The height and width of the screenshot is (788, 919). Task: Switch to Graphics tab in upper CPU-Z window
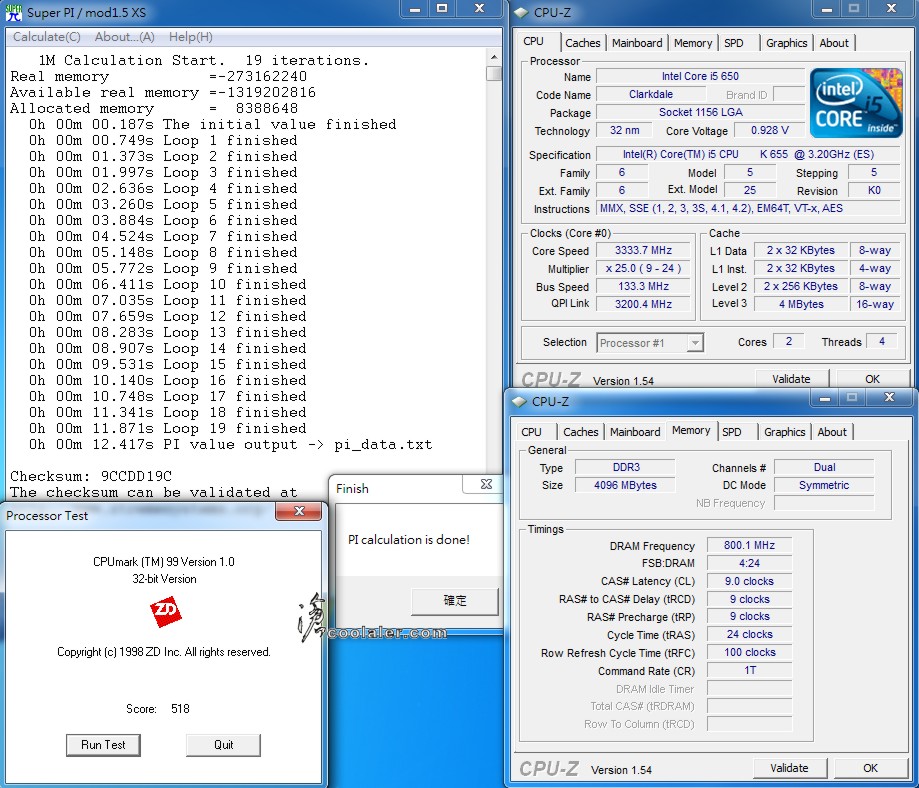click(787, 43)
